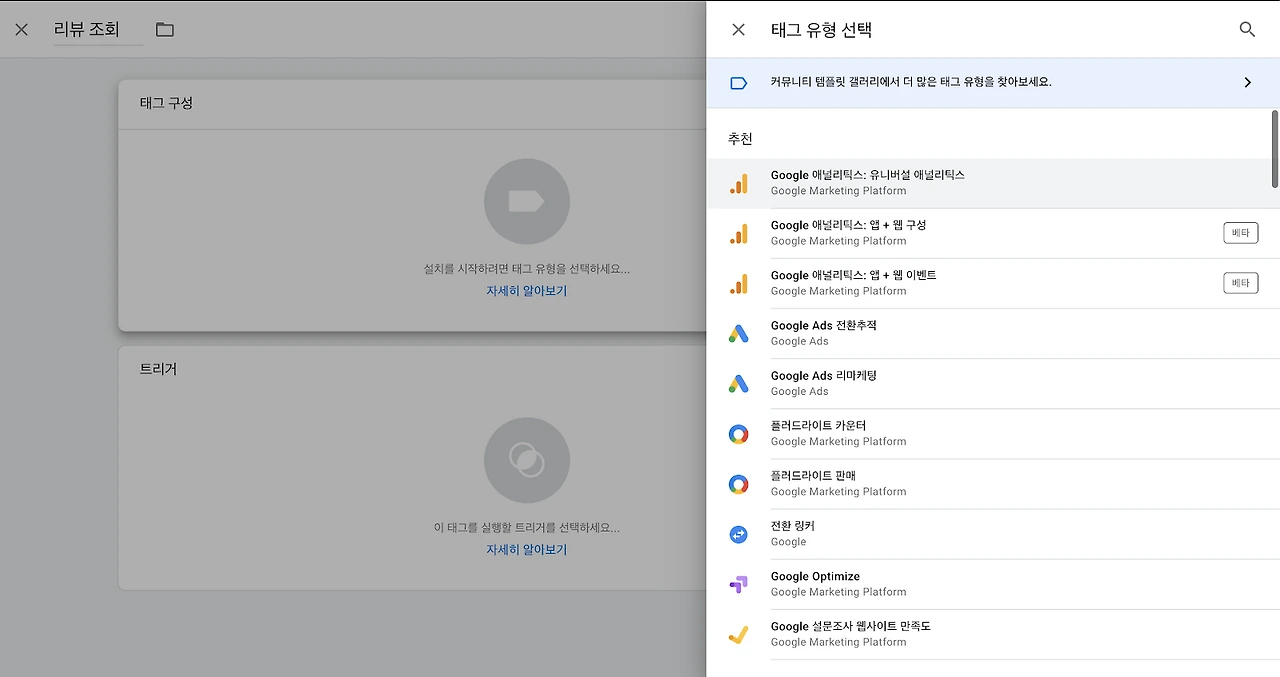Viewport: 1280px width, 677px height.
Task: Open the folder icon next to tag name
Action: tap(165, 30)
